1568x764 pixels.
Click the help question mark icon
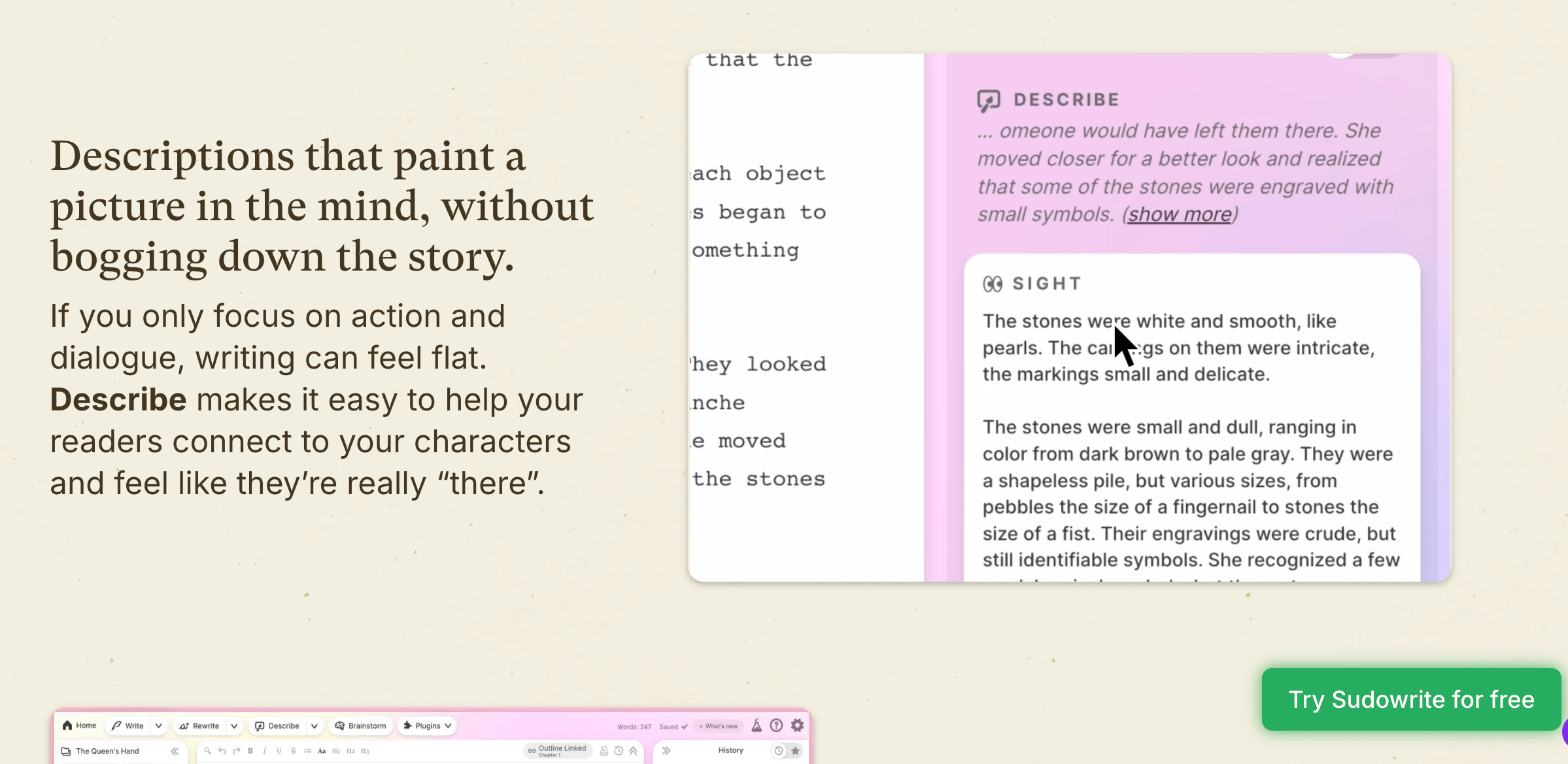pos(776,725)
